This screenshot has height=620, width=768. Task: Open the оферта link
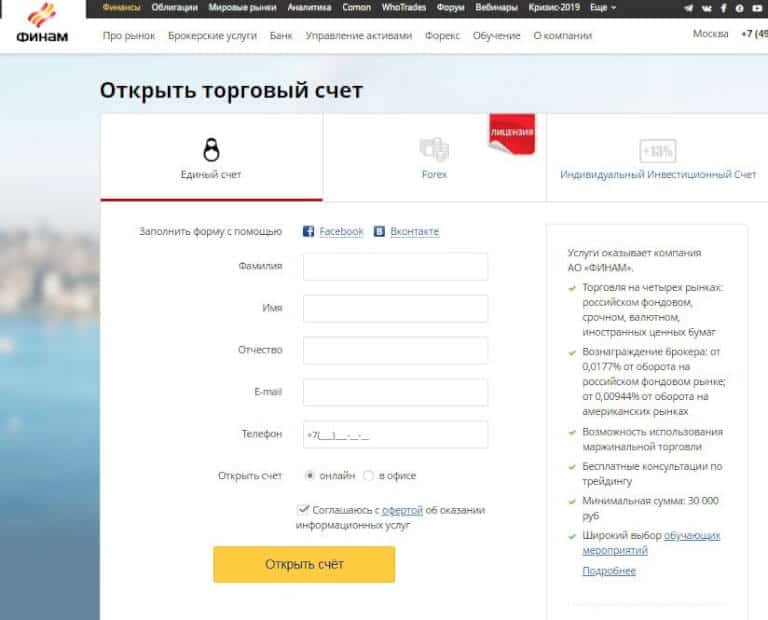(x=402, y=510)
